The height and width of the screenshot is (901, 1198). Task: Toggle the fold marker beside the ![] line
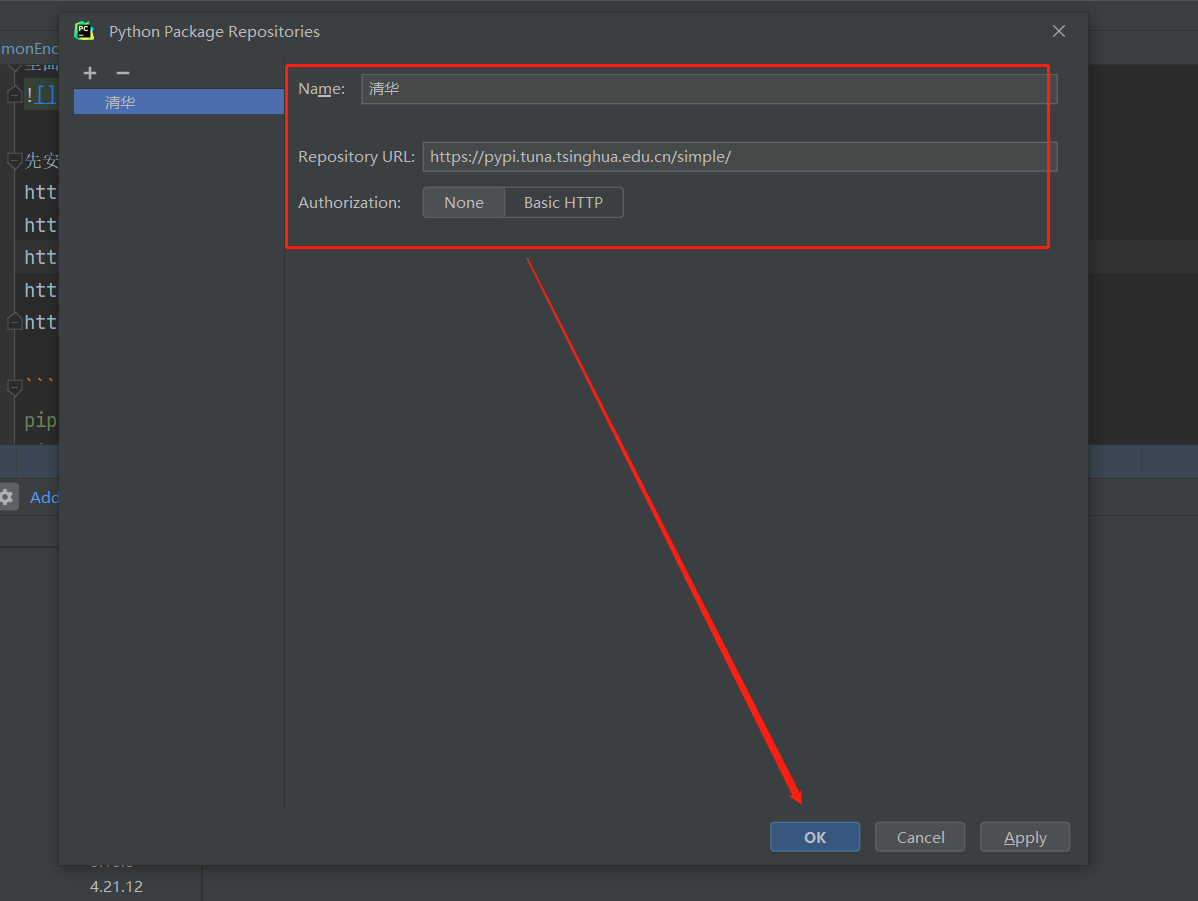click(x=14, y=95)
